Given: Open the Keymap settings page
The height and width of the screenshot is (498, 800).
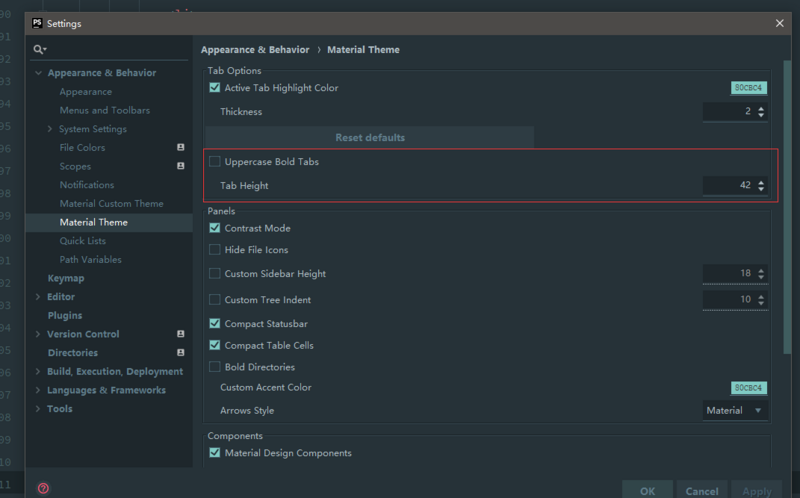Looking at the screenshot, I should 66,278.
